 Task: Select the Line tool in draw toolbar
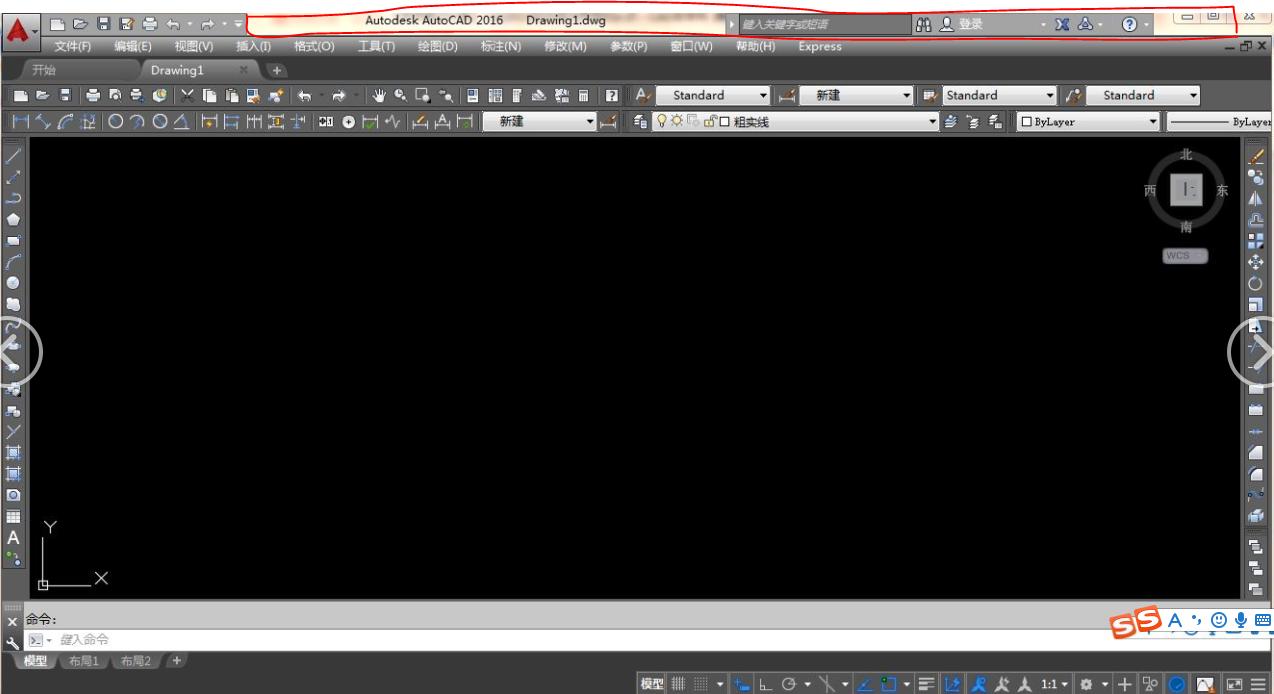(14, 156)
